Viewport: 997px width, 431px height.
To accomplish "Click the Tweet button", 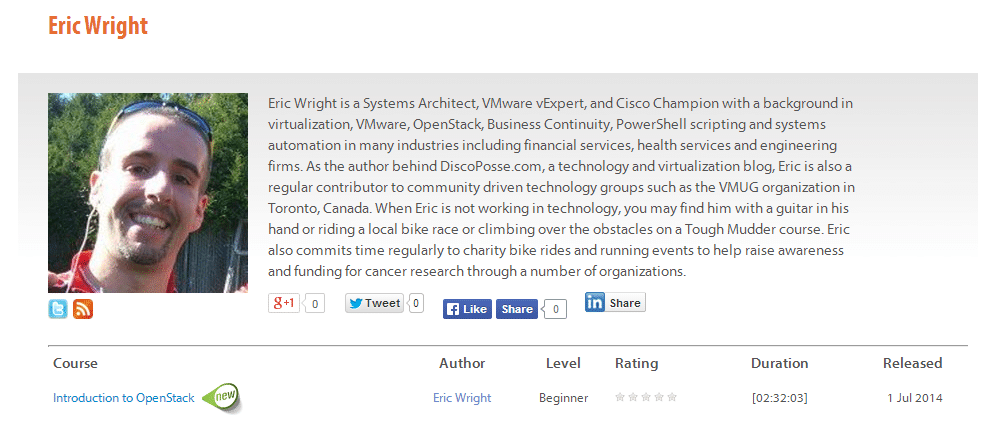I will point(375,303).
